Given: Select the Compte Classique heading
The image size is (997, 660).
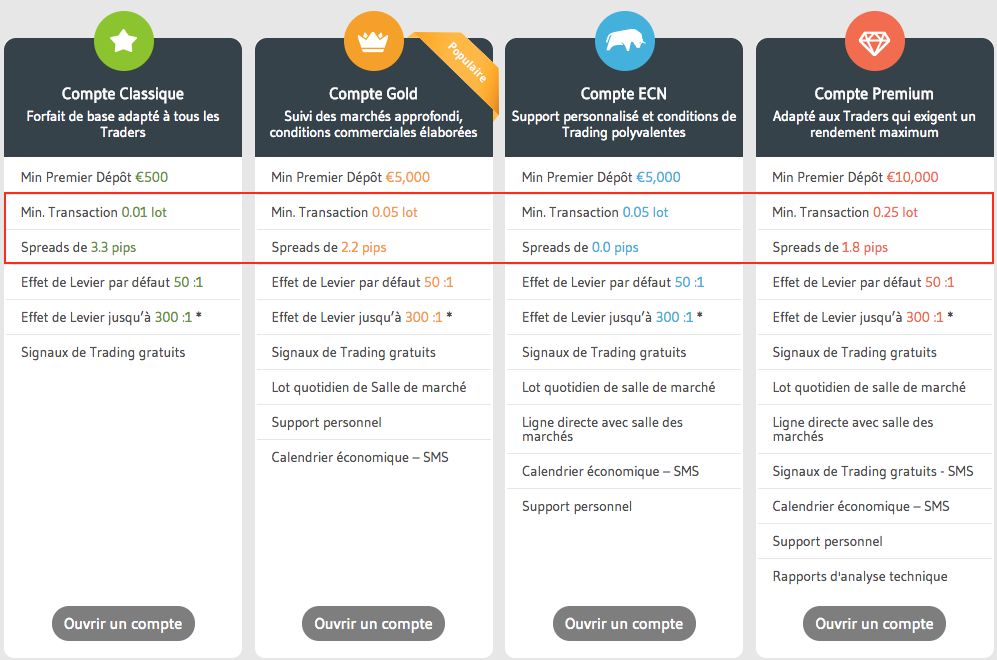Looking at the screenshot, I should [x=123, y=94].
